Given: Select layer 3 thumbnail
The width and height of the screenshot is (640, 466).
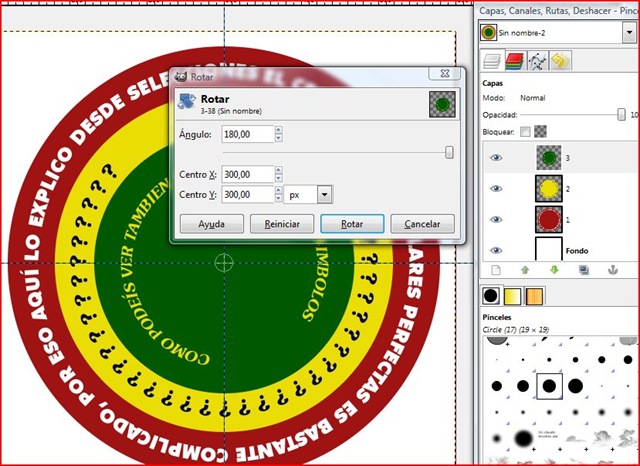Looking at the screenshot, I should (x=549, y=158).
